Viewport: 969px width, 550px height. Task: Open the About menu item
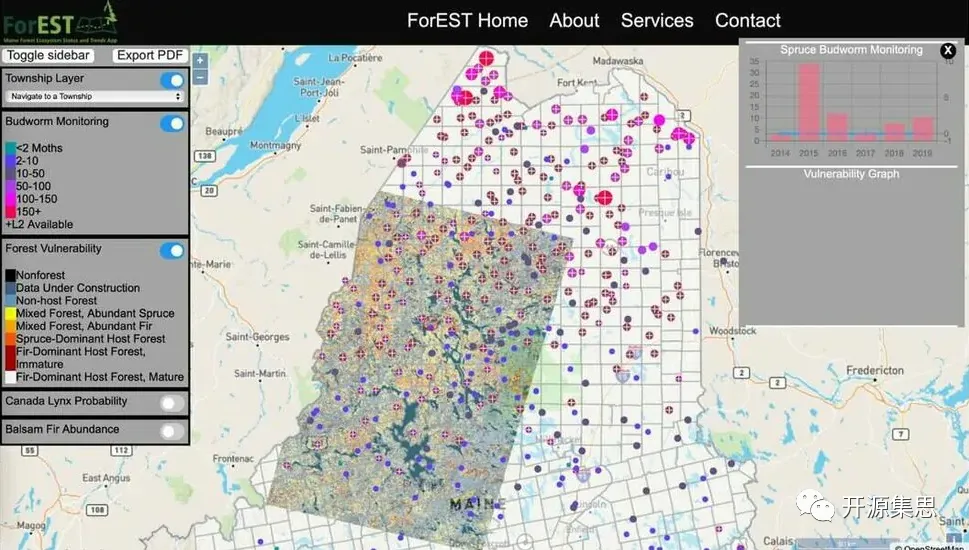pos(574,20)
